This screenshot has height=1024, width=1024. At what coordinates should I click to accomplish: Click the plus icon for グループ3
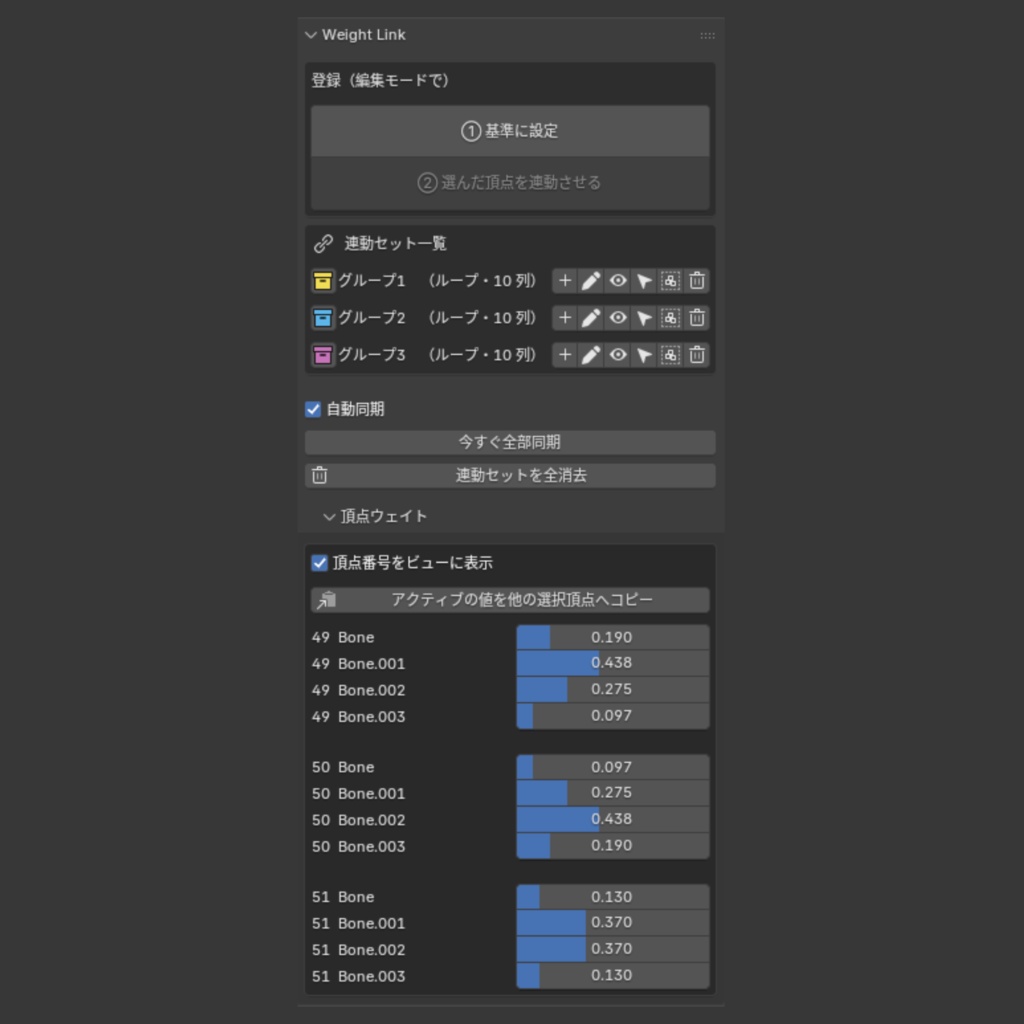click(565, 355)
